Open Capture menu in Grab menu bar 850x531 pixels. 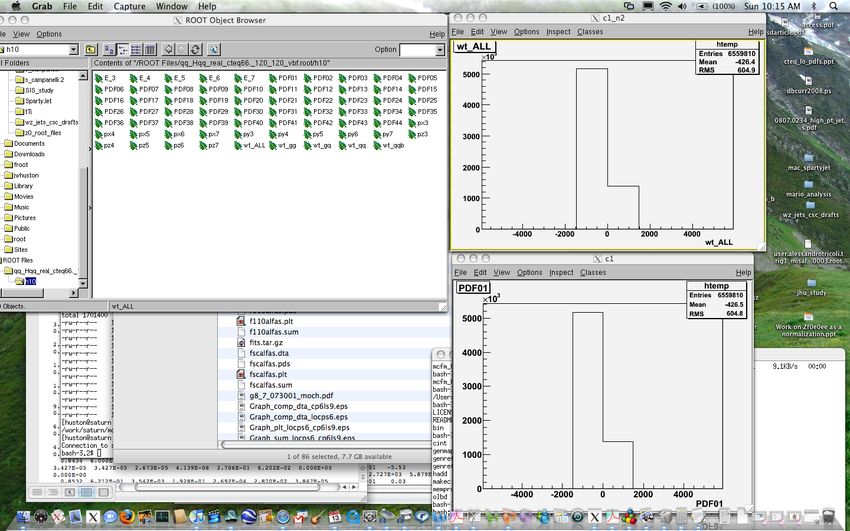coord(130,6)
